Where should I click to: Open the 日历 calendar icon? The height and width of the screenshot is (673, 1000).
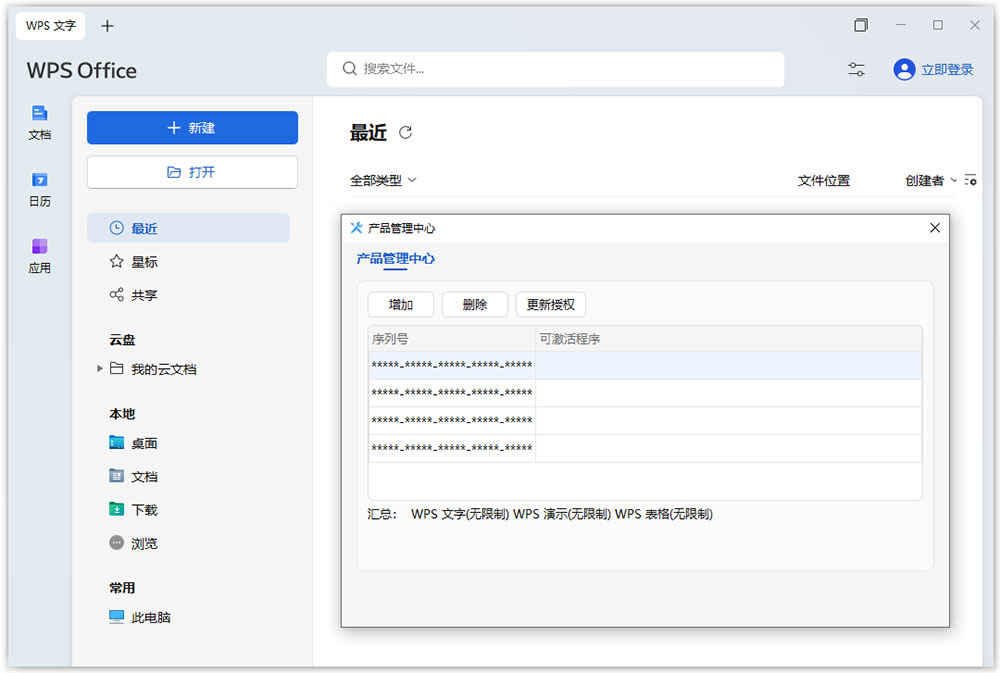click(40, 189)
